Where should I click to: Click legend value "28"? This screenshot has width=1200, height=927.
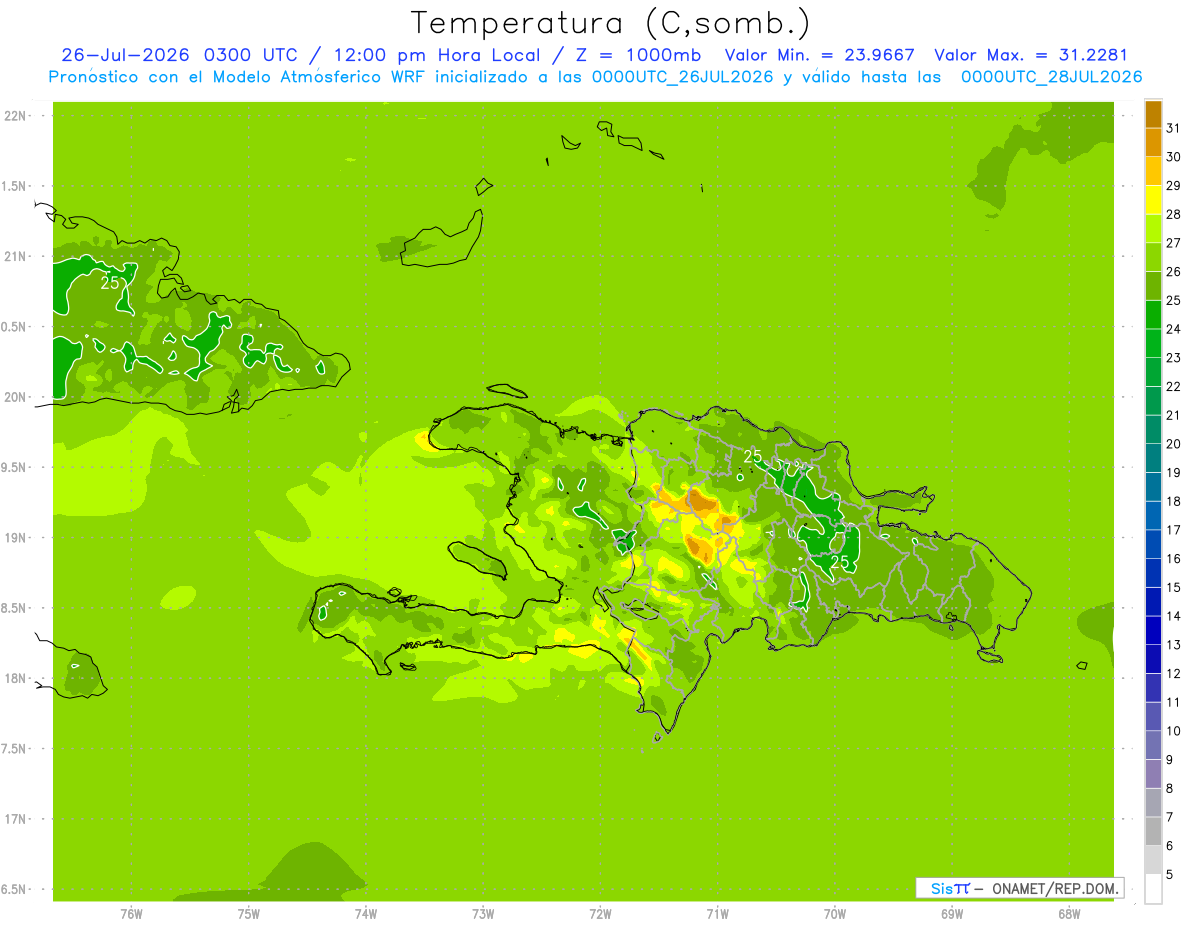[1173, 214]
